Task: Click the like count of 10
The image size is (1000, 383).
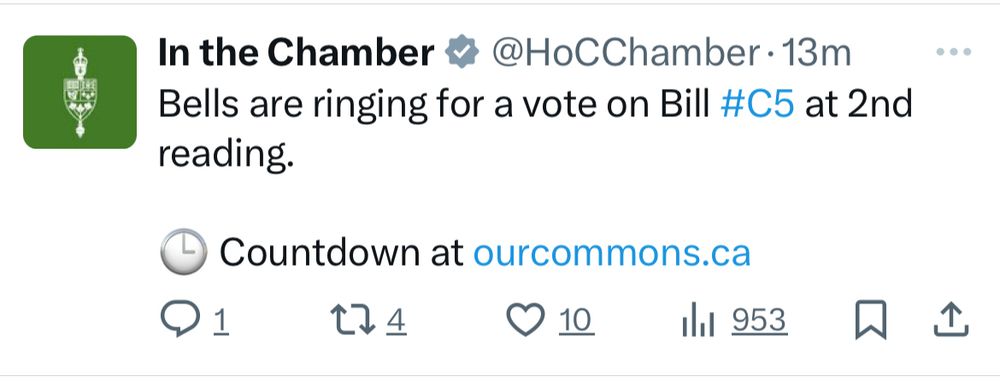Action: 577,321
